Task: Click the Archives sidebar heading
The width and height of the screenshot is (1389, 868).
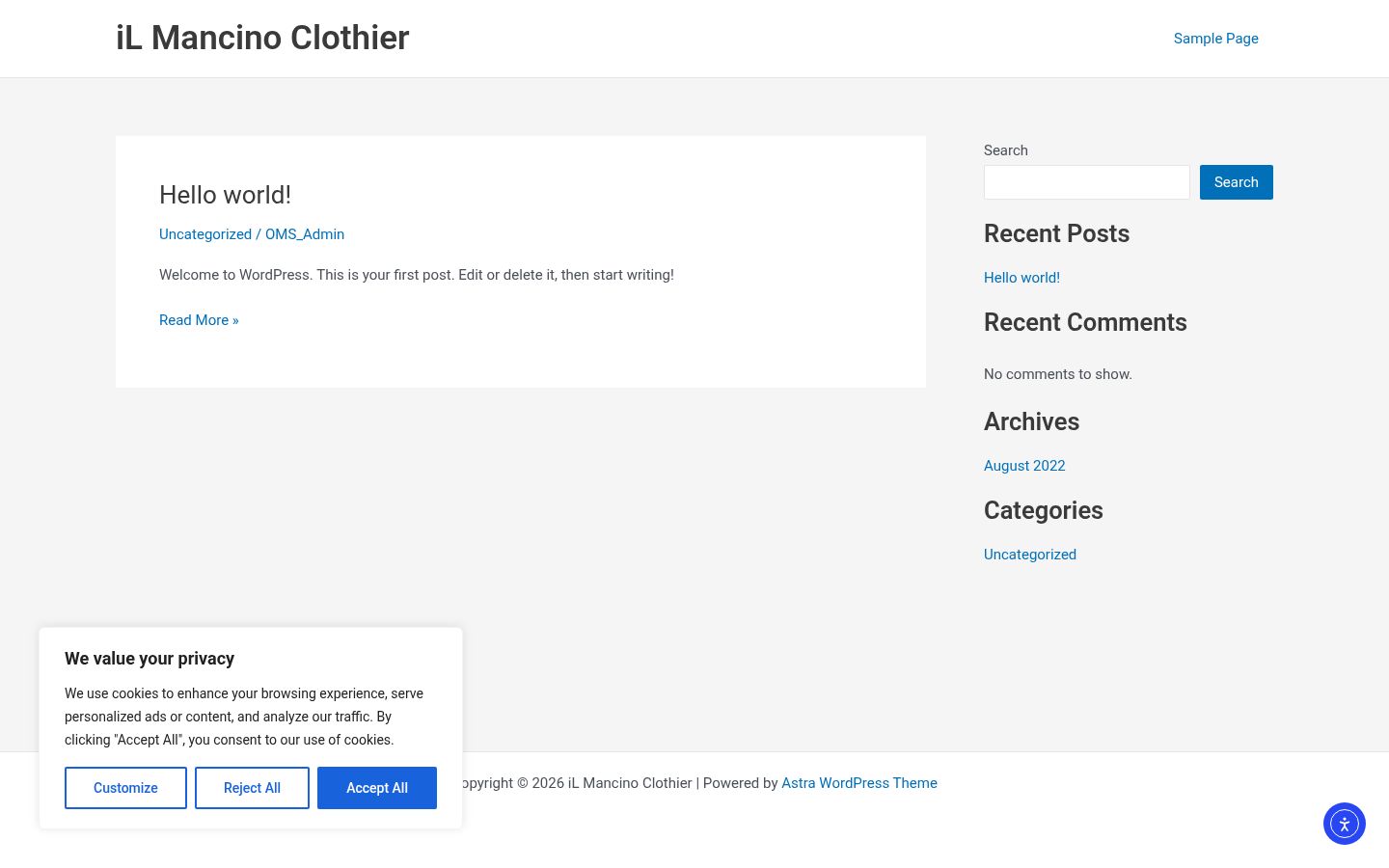Action: tap(1031, 421)
